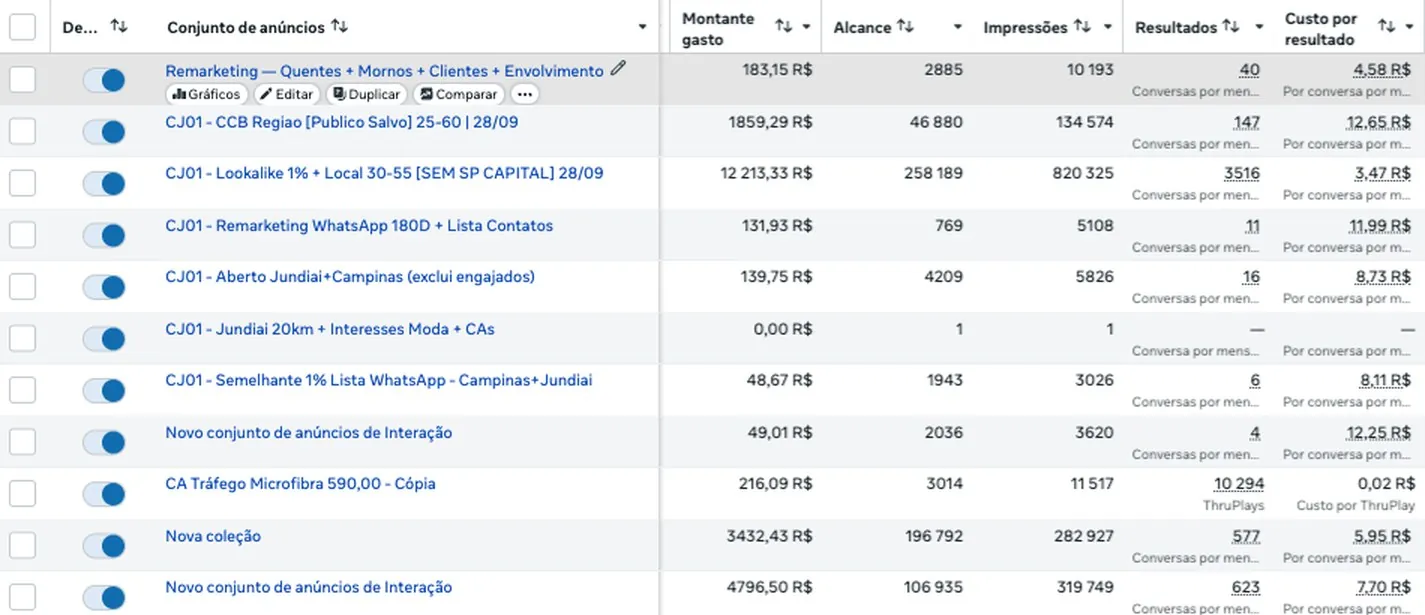Check the box for Aberto Jundiai+Campinas row

point(22,286)
